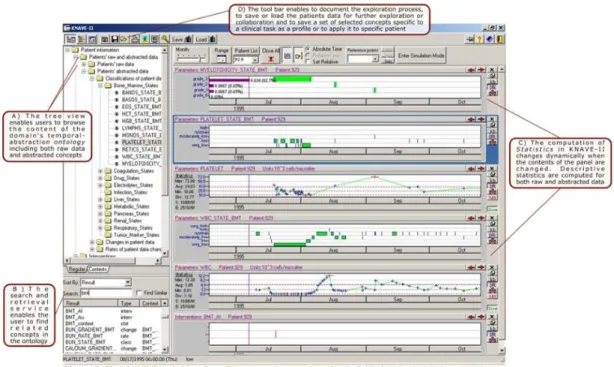Enable the Find Similar checkbox

point(138,293)
